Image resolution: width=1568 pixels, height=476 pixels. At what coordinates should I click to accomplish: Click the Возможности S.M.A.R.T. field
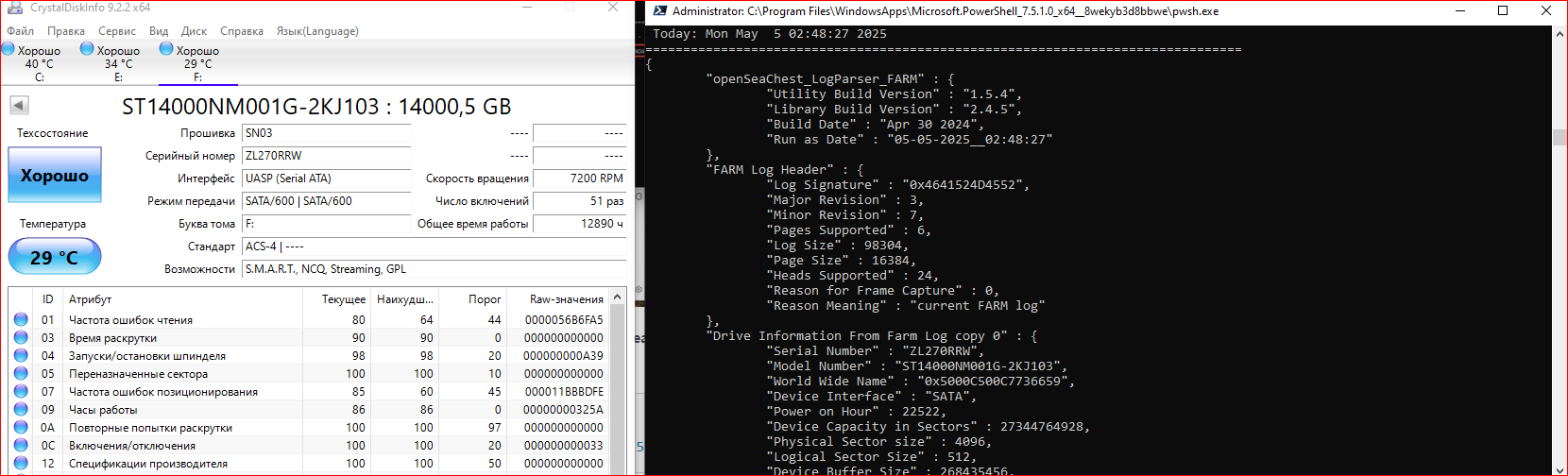[x=434, y=269]
